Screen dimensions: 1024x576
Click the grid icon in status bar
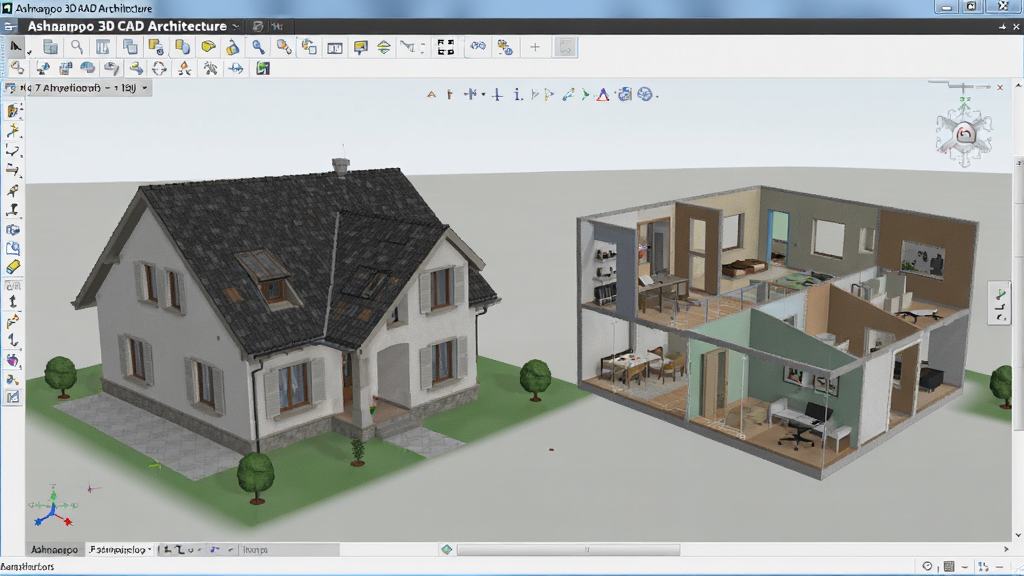tap(949, 566)
